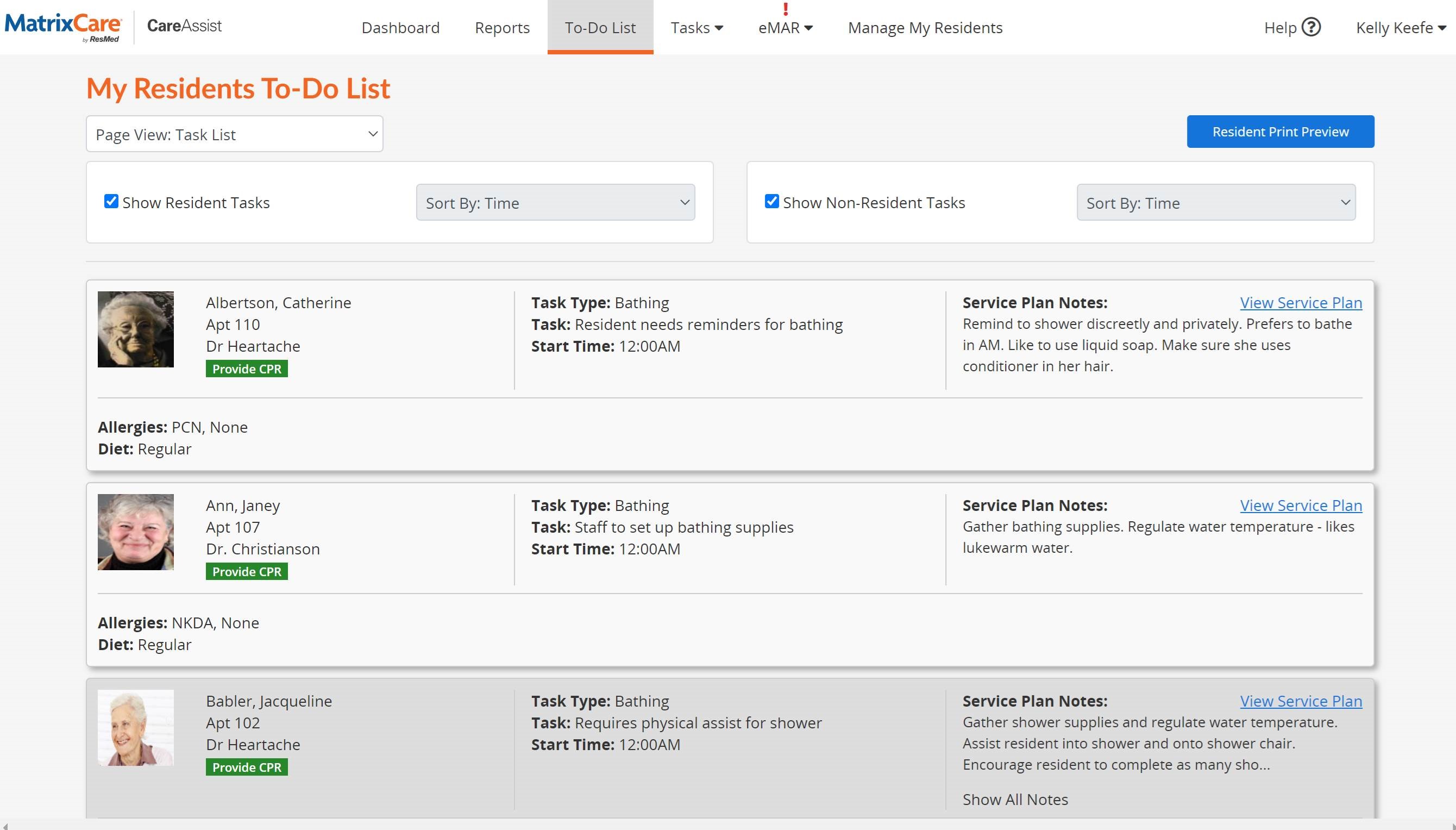This screenshot has height=830, width=1456.
Task: Click Jacqueline Babler's resident photo
Action: coord(136,727)
